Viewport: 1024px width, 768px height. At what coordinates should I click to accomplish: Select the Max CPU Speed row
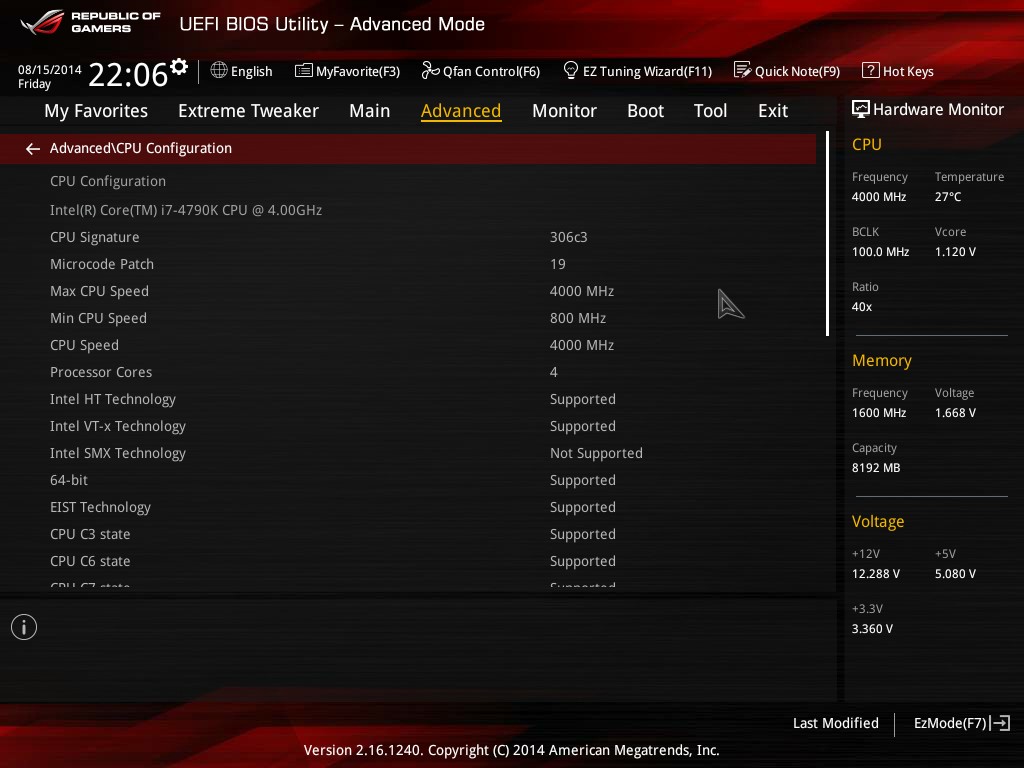click(x=408, y=291)
